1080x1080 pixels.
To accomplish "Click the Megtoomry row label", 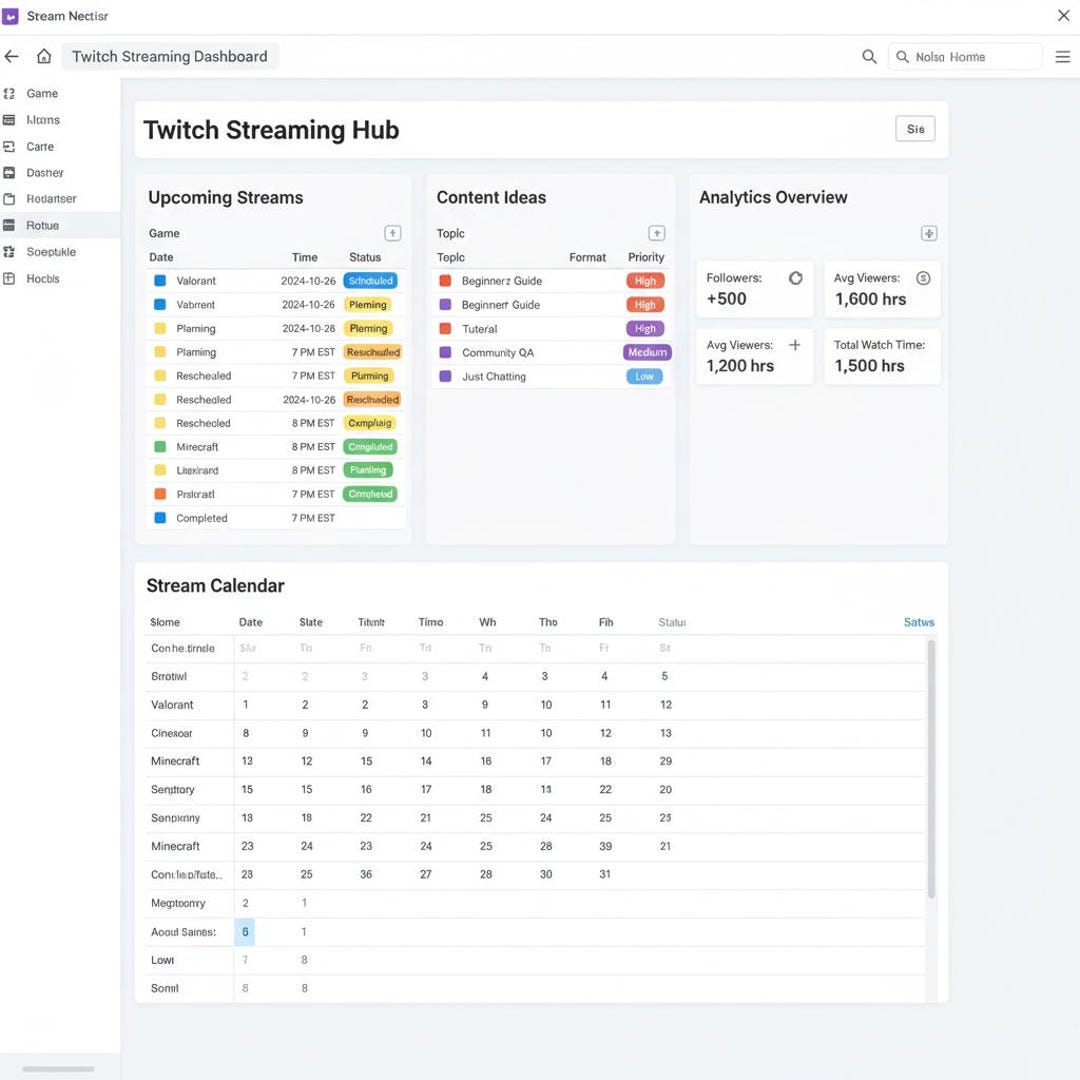I will point(178,903).
